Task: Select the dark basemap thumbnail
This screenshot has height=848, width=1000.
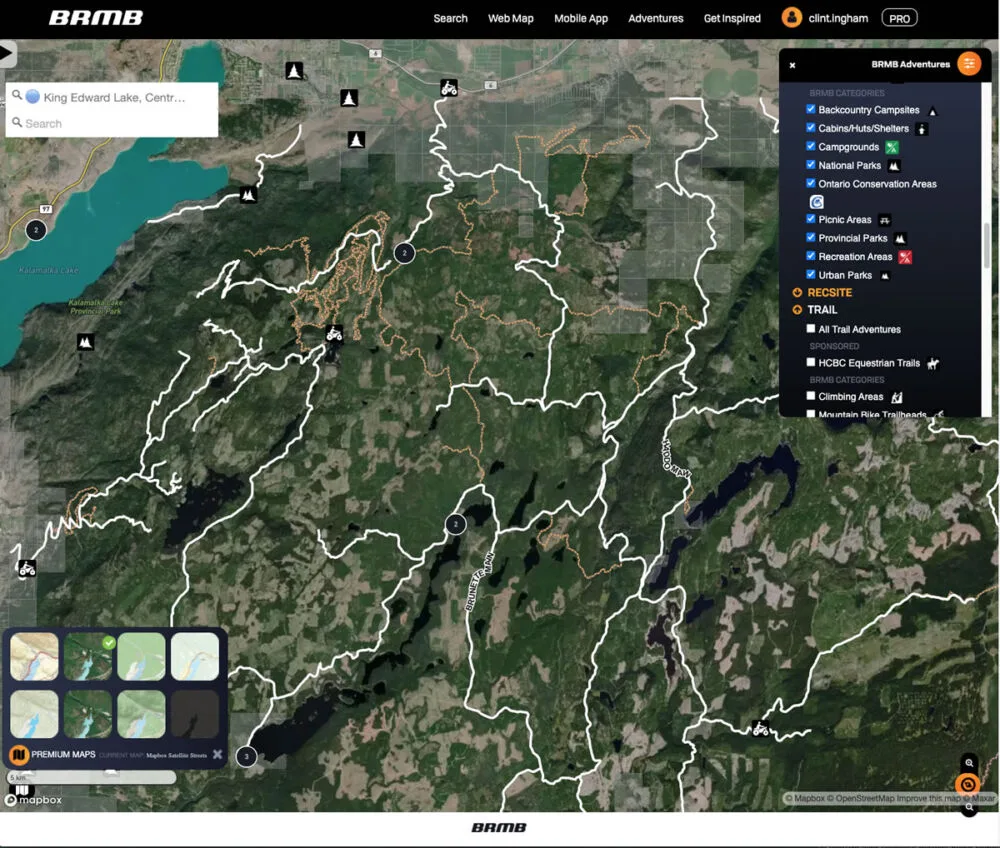Action: pos(194,715)
